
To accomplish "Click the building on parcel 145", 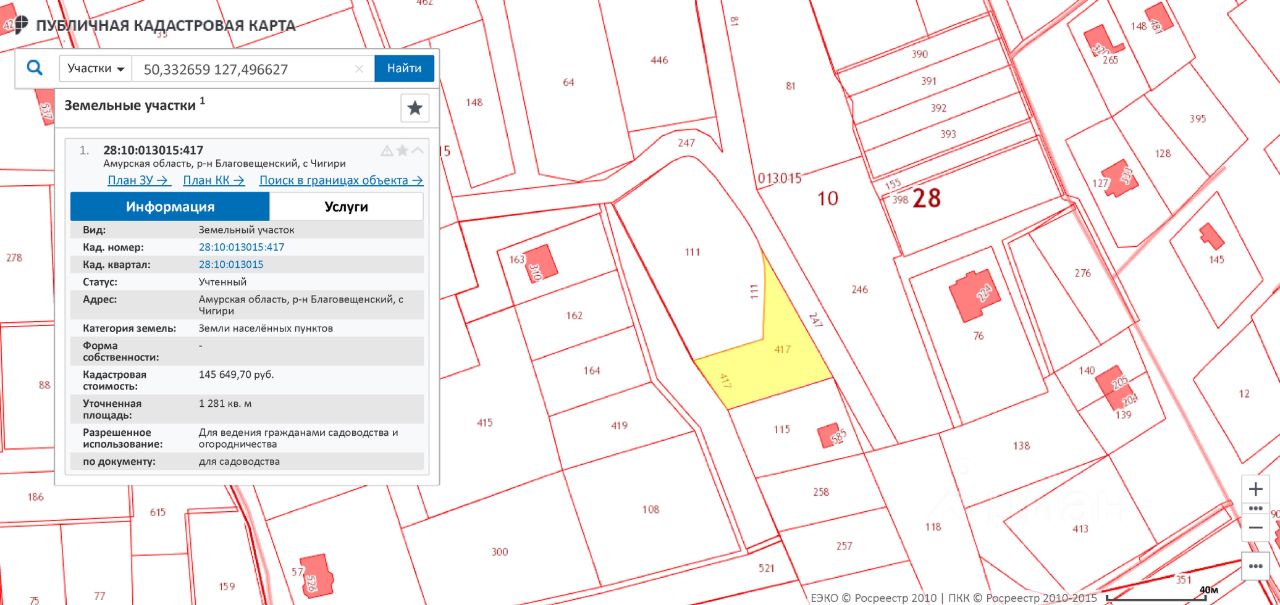I will point(1212,236).
